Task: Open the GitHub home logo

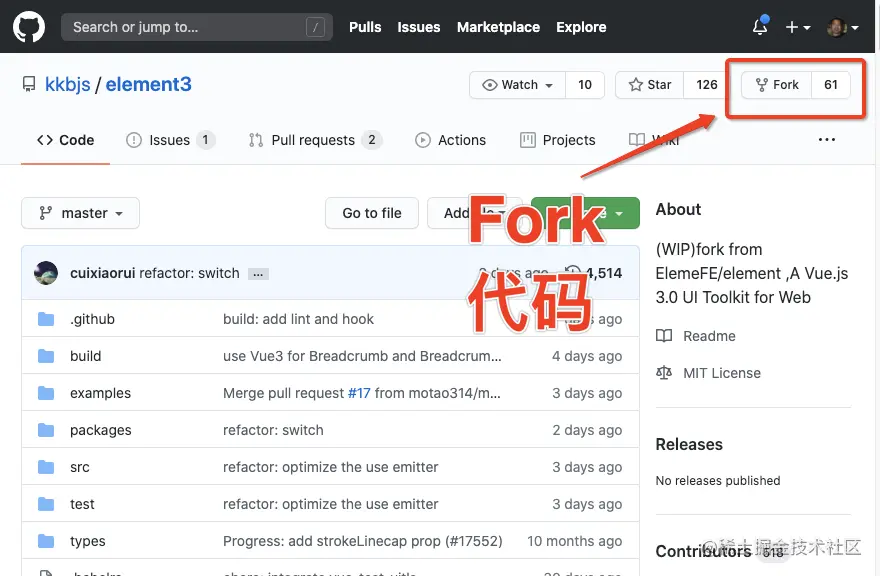Action: (29, 27)
